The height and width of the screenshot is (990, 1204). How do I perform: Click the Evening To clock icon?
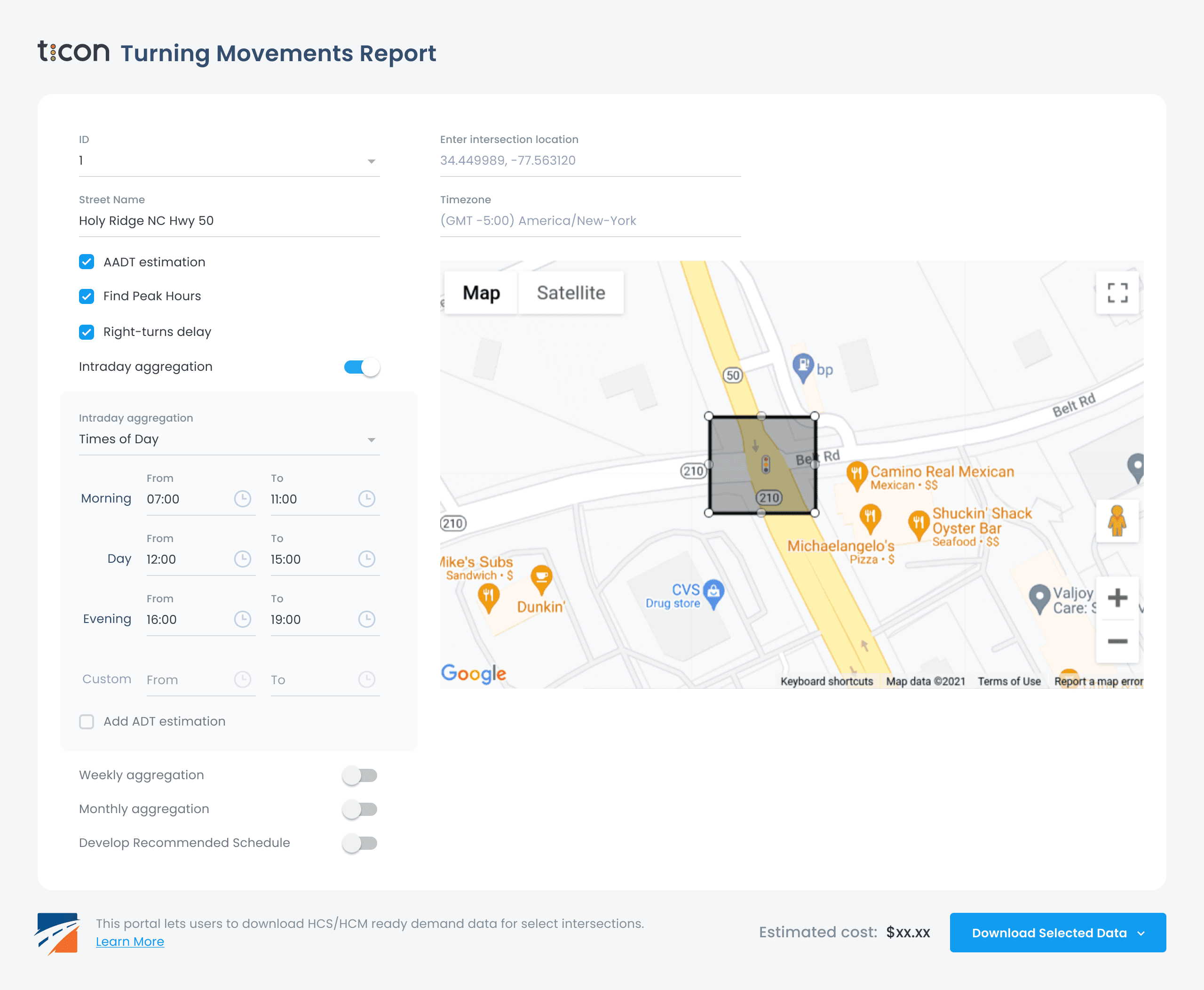tap(366, 619)
